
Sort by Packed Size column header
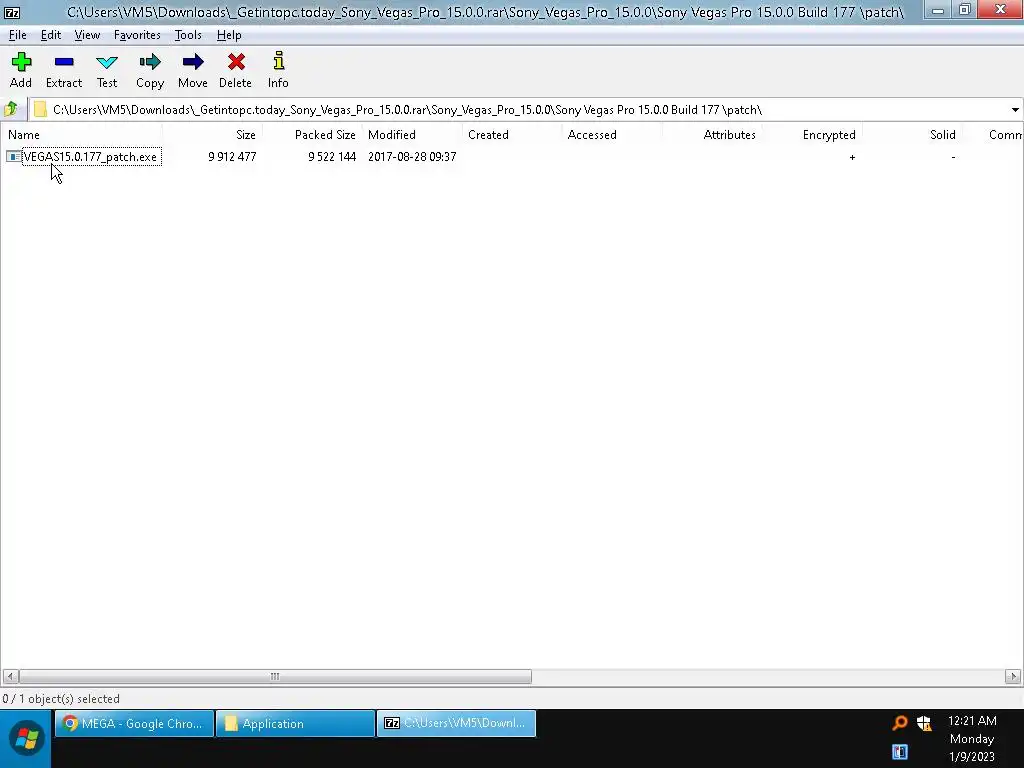pos(312,135)
